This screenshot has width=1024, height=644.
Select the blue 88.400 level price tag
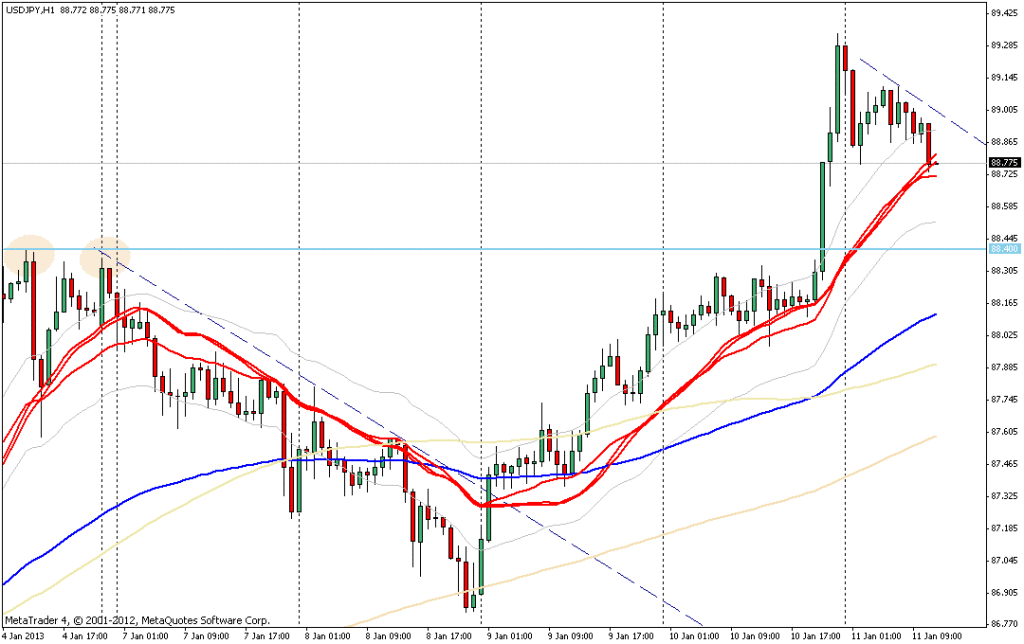1002,248
